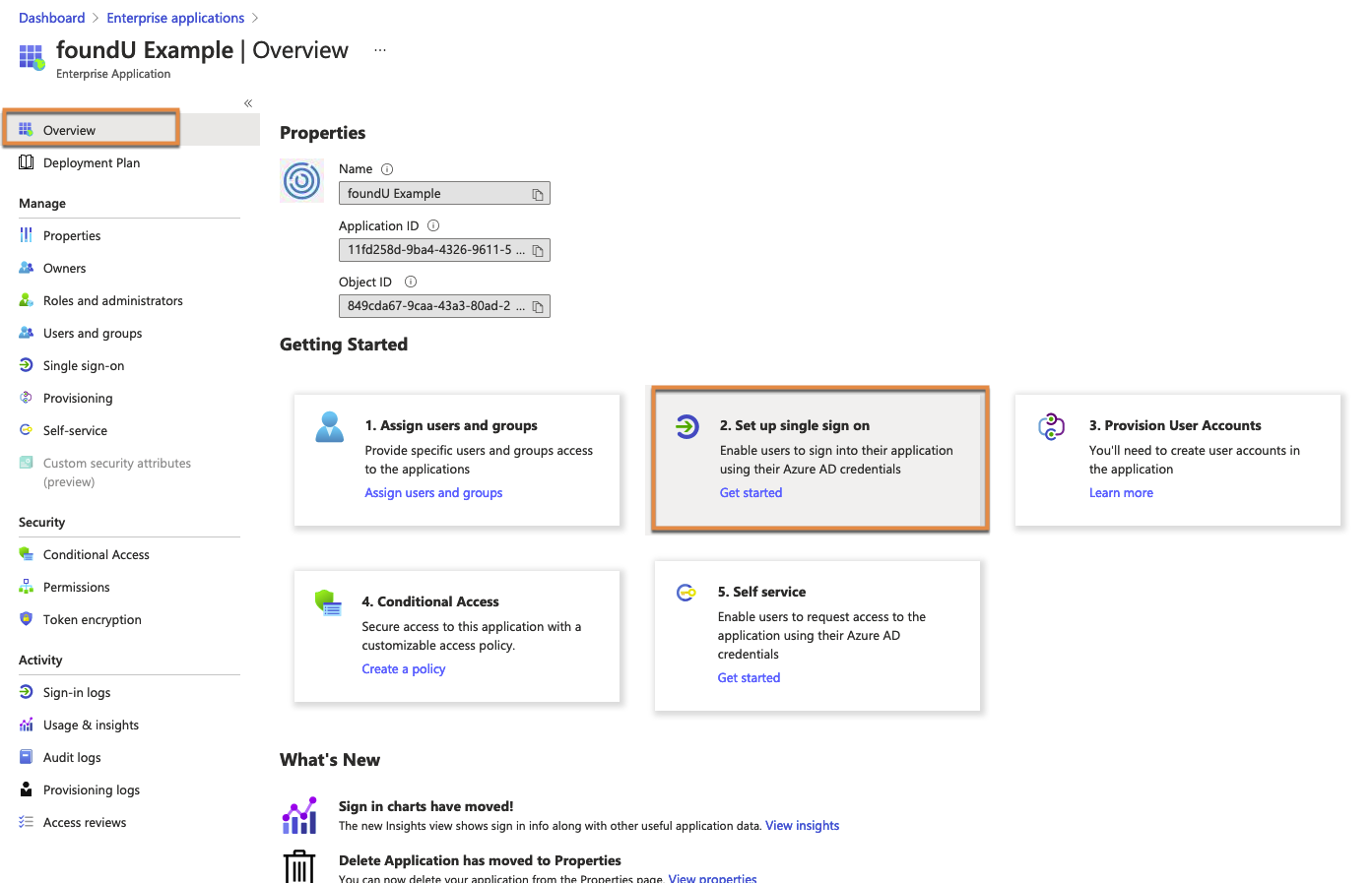Click the info icon next to Name
The height and width of the screenshot is (883, 1372).
(387, 169)
